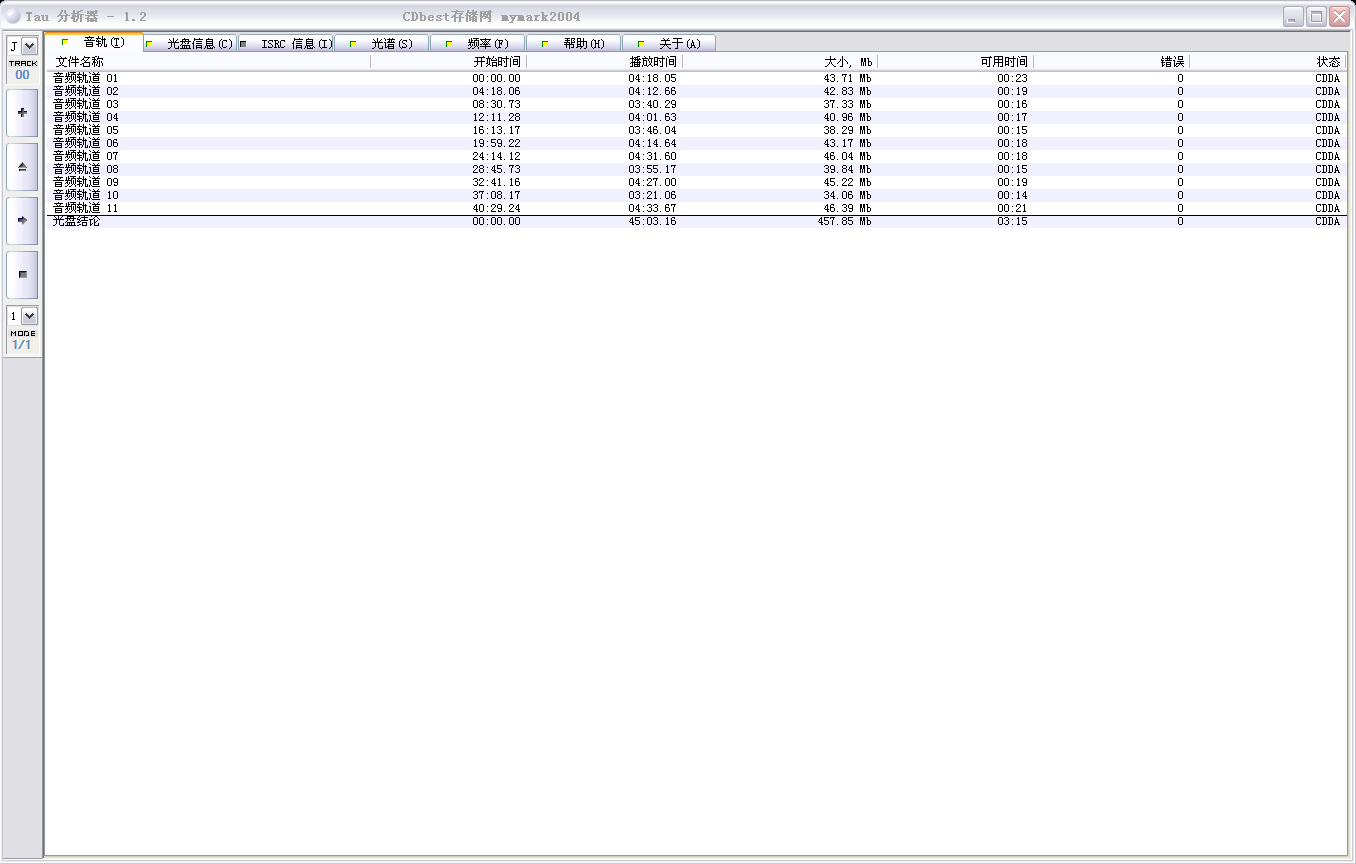Click the right arrow button in sidebar

pos(22,220)
